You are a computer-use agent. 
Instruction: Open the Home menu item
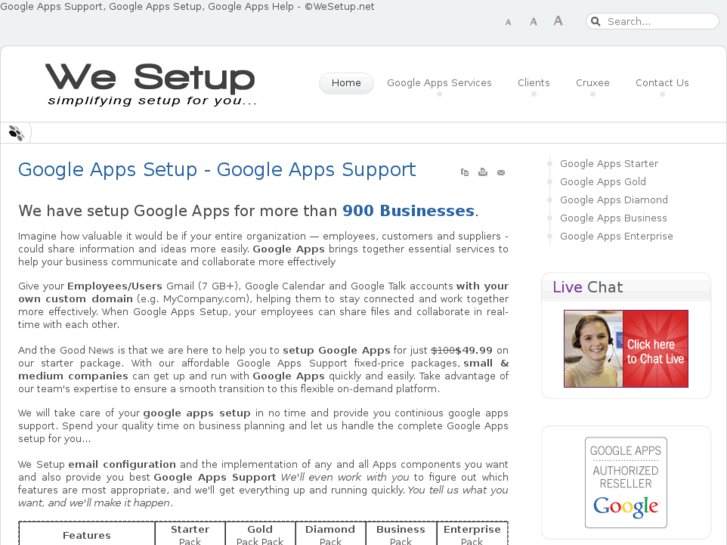coord(346,83)
